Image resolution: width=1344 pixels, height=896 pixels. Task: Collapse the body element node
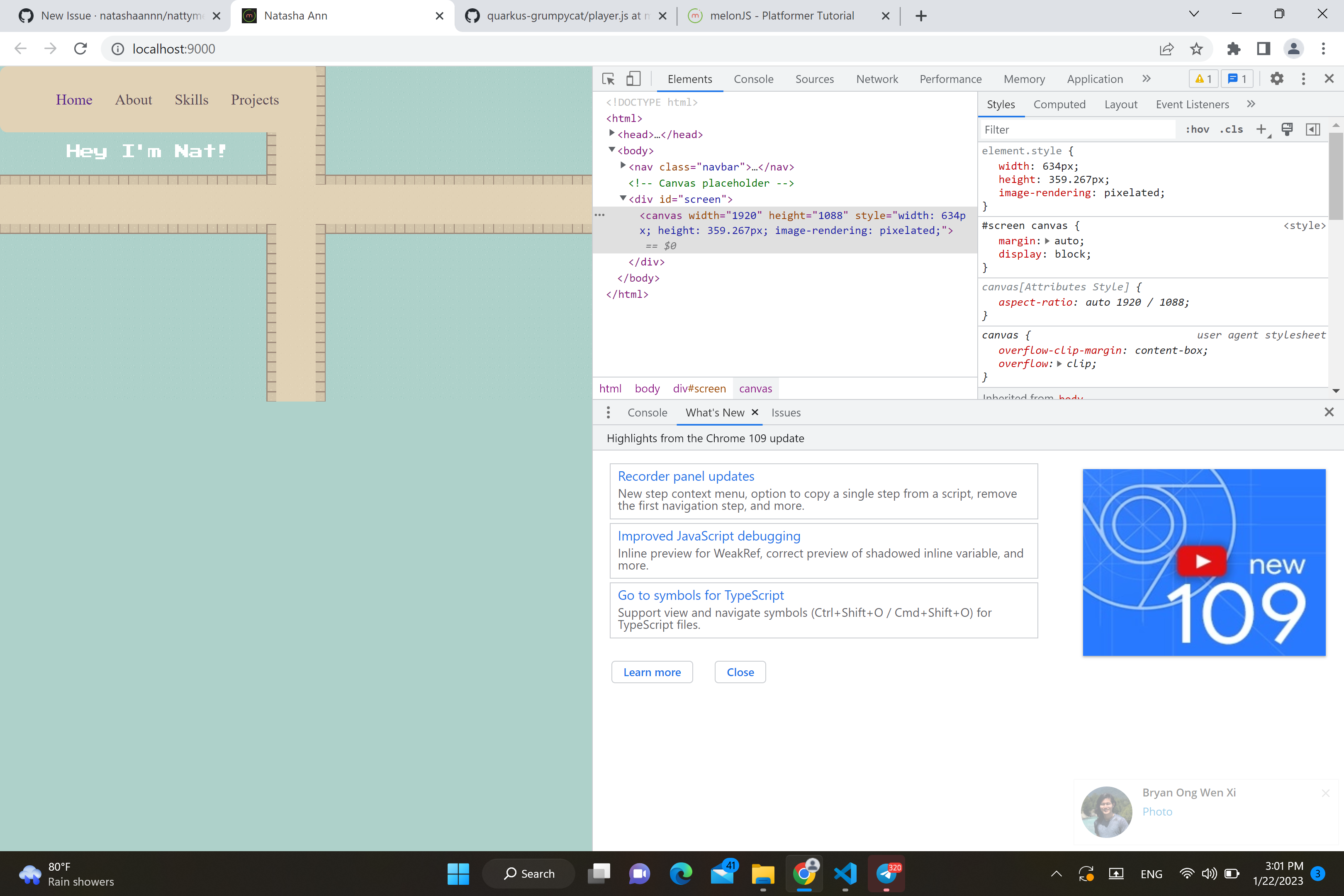tap(611, 150)
